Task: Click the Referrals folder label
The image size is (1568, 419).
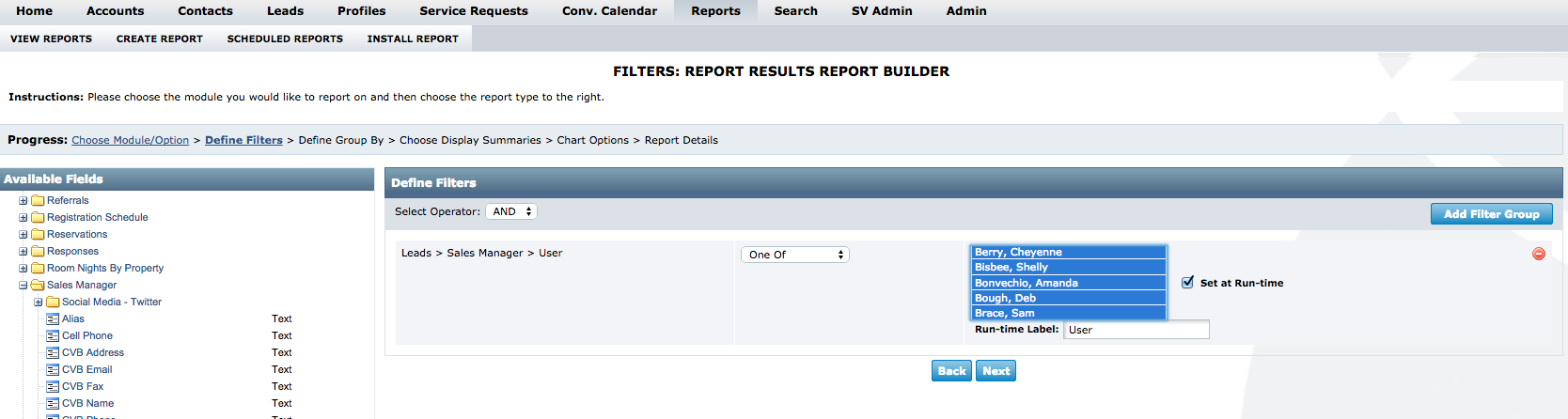Action: (x=68, y=200)
